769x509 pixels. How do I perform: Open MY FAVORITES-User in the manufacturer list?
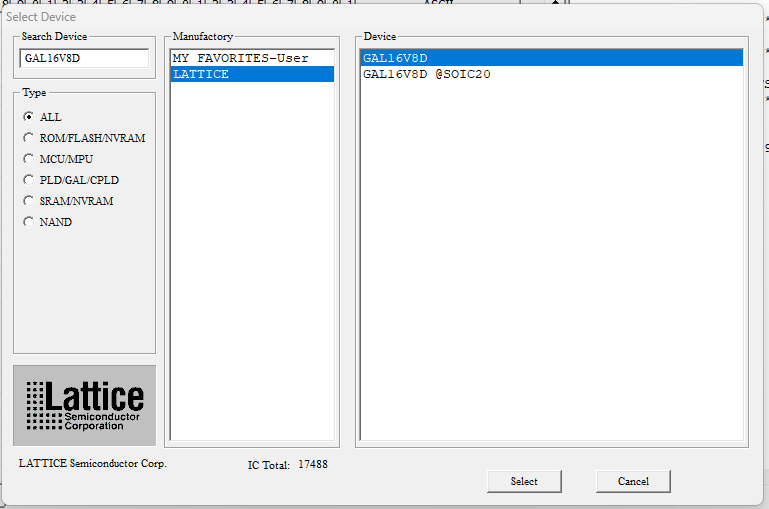click(241, 58)
